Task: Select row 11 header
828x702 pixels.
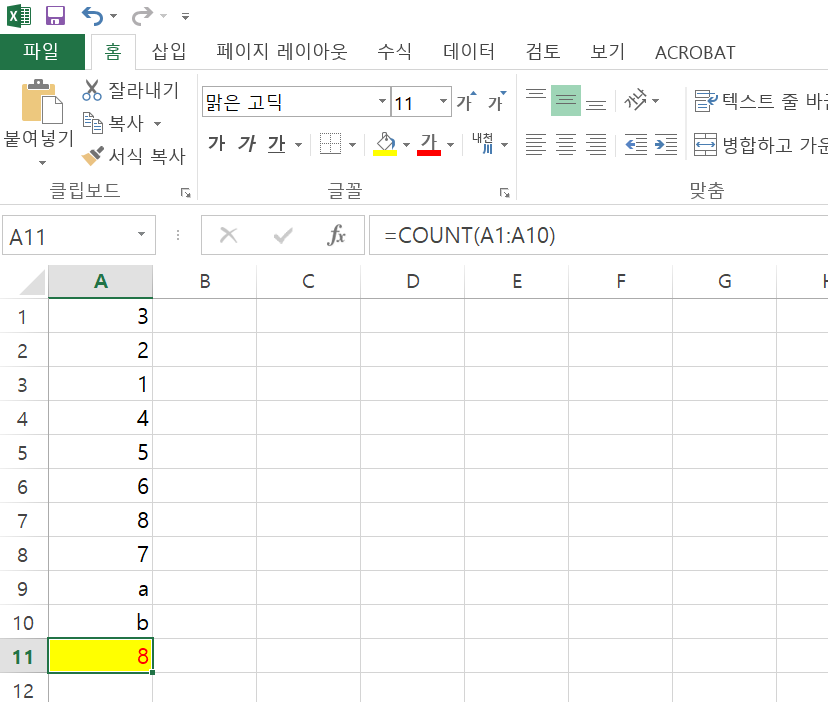Action: pyautogui.click(x=23, y=657)
